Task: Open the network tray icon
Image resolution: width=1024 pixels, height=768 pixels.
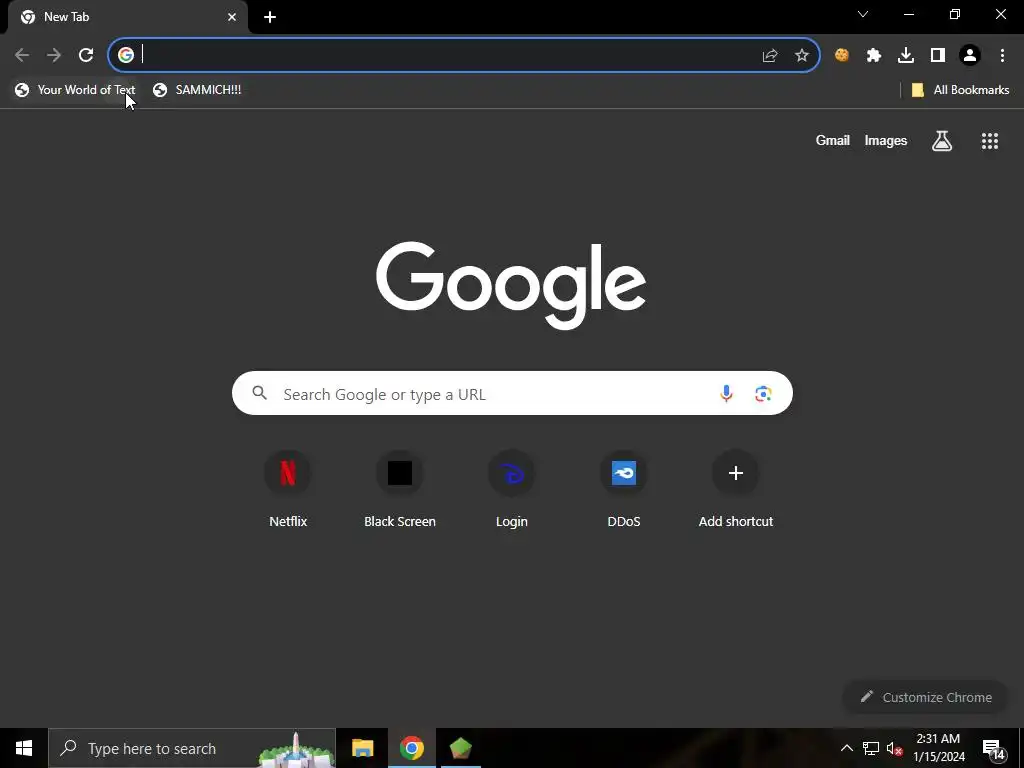Action: [871, 748]
